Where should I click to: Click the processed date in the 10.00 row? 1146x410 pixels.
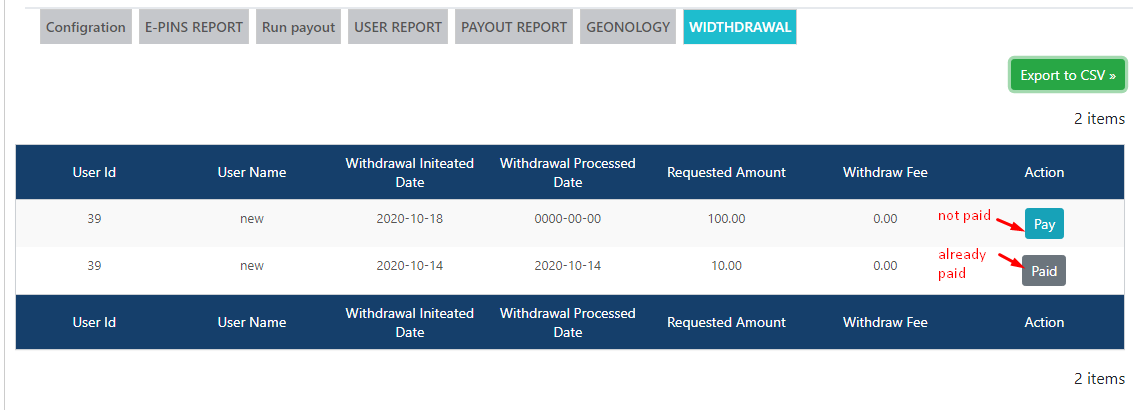(567, 266)
